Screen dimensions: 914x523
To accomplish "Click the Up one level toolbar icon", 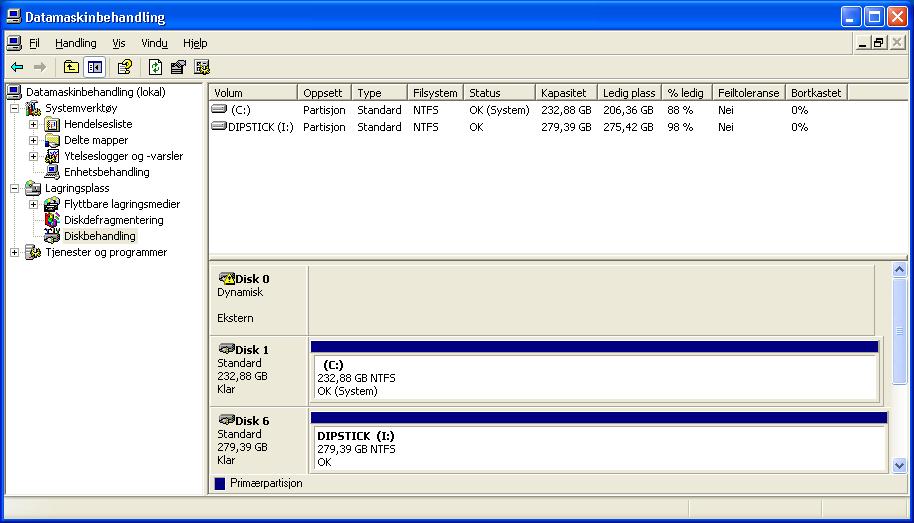I will [x=71, y=67].
